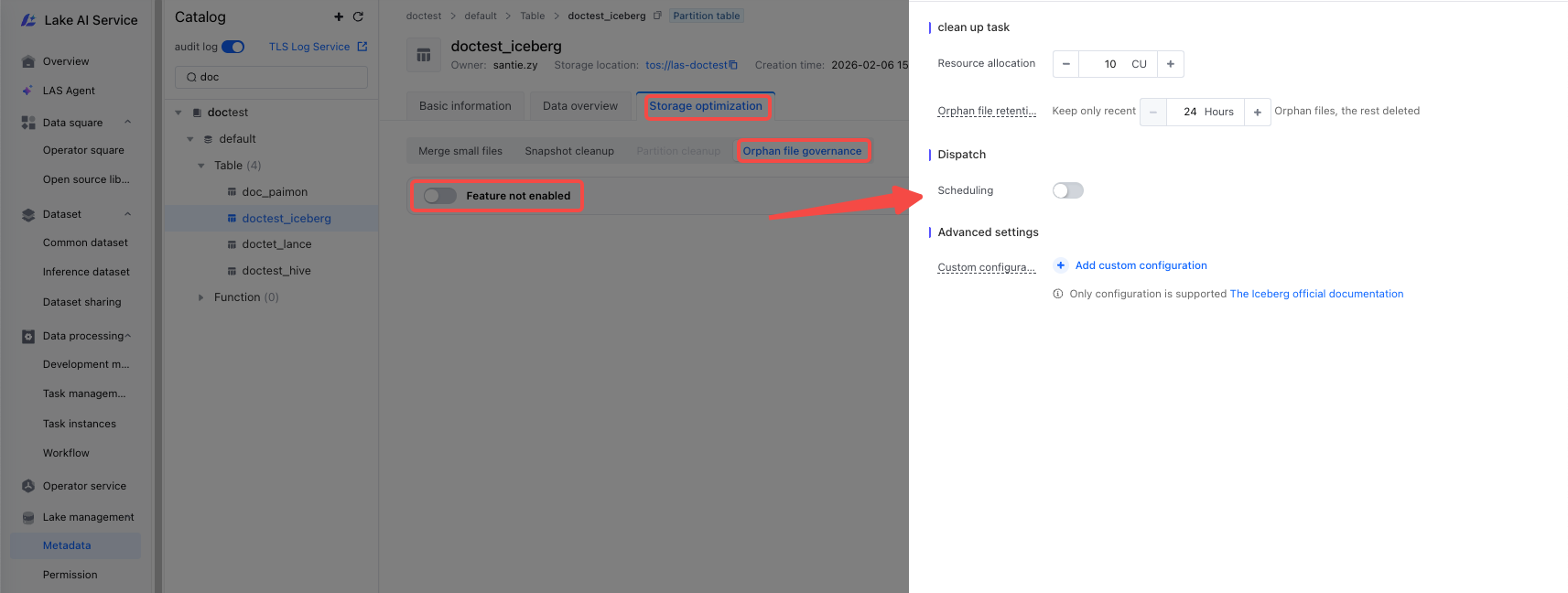Click the Resource allocation CU input

coord(1118,64)
